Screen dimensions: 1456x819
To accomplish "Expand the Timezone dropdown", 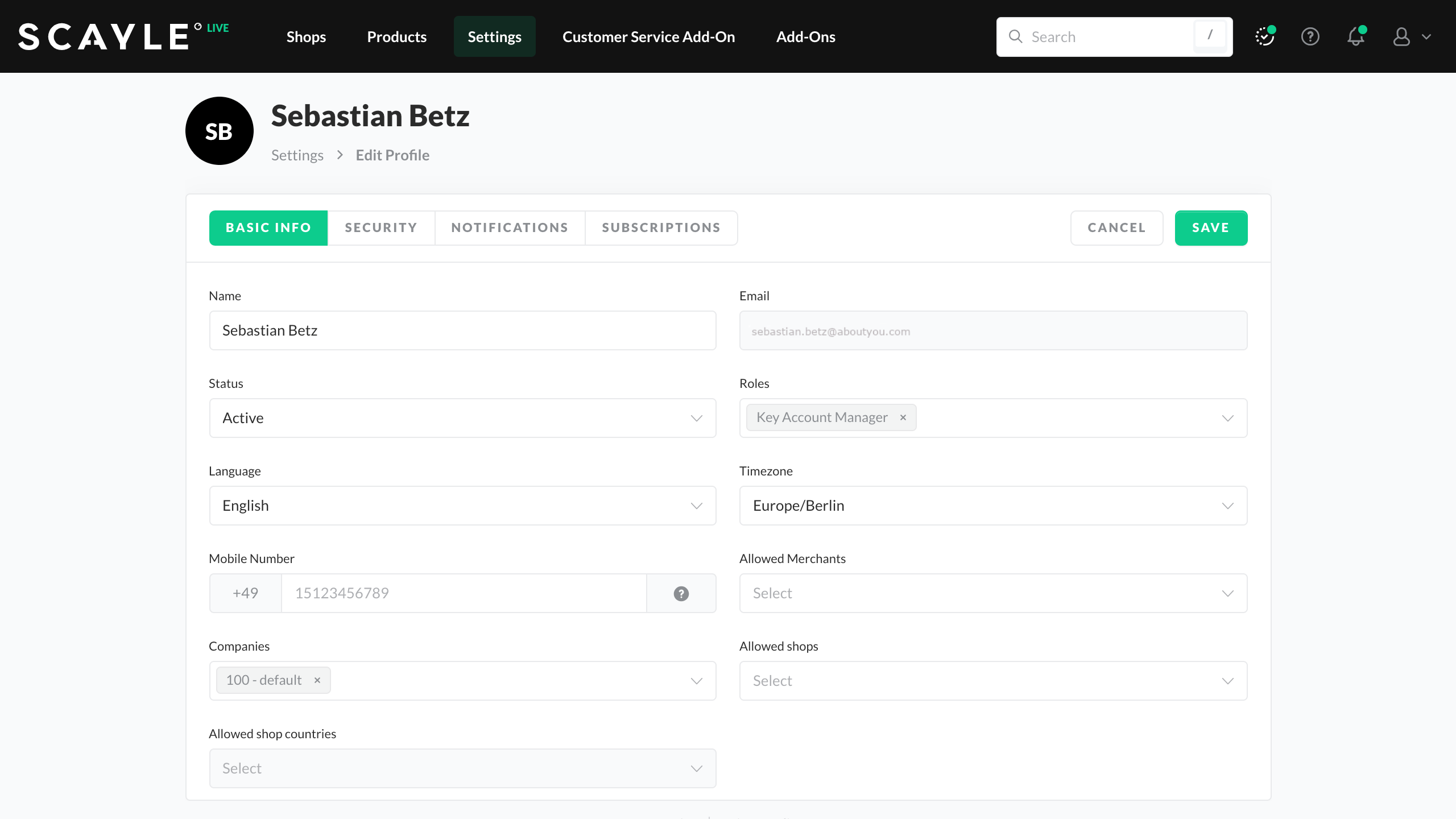I will pyautogui.click(x=992, y=506).
